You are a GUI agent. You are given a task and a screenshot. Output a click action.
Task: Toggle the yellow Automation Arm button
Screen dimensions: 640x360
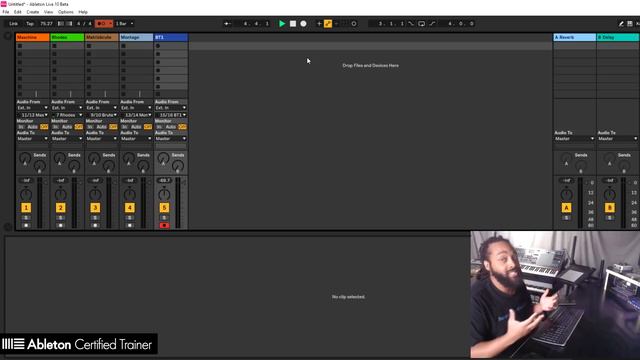(x=328, y=24)
